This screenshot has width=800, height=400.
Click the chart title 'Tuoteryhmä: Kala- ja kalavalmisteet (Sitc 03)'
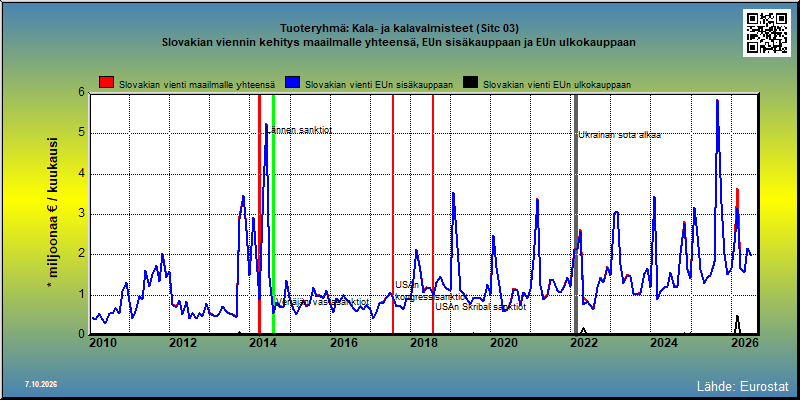point(399,28)
